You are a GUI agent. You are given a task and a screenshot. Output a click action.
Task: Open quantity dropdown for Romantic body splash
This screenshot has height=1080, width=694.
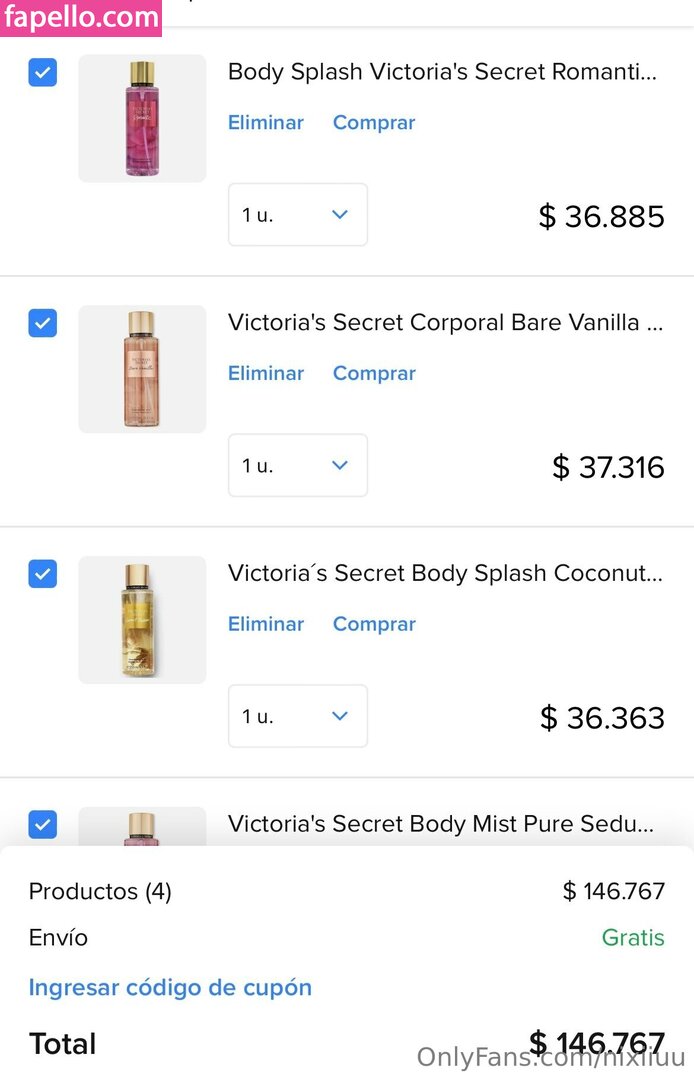tap(297, 215)
